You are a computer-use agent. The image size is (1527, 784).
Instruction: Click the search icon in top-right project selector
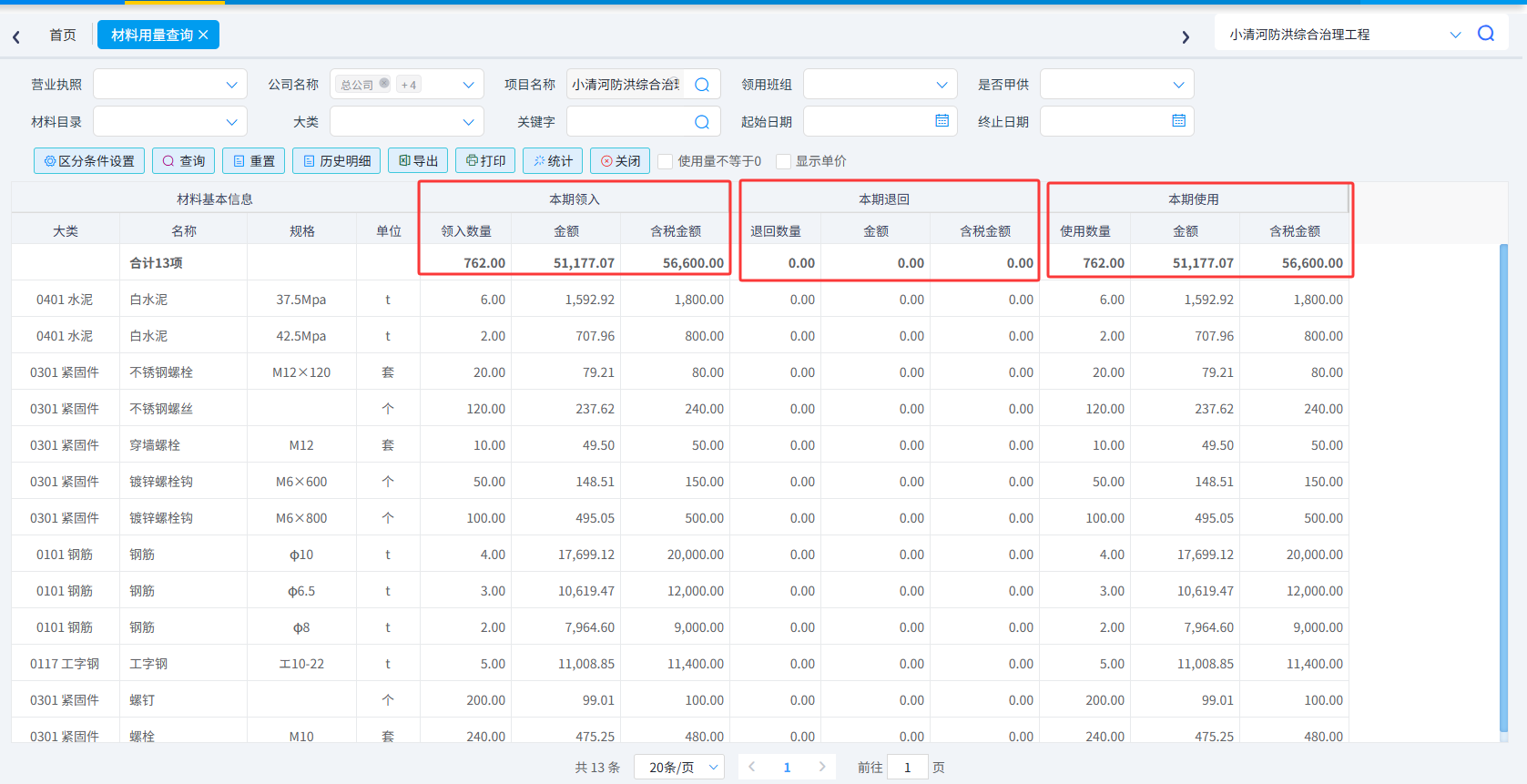click(x=1485, y=34)
